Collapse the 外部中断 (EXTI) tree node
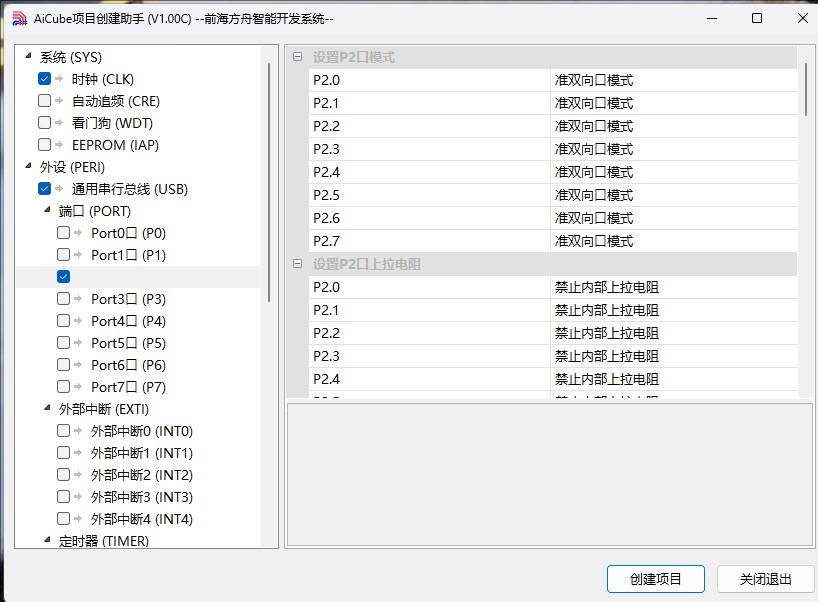This screenshot has width=818, height=602. coord(47,407)
